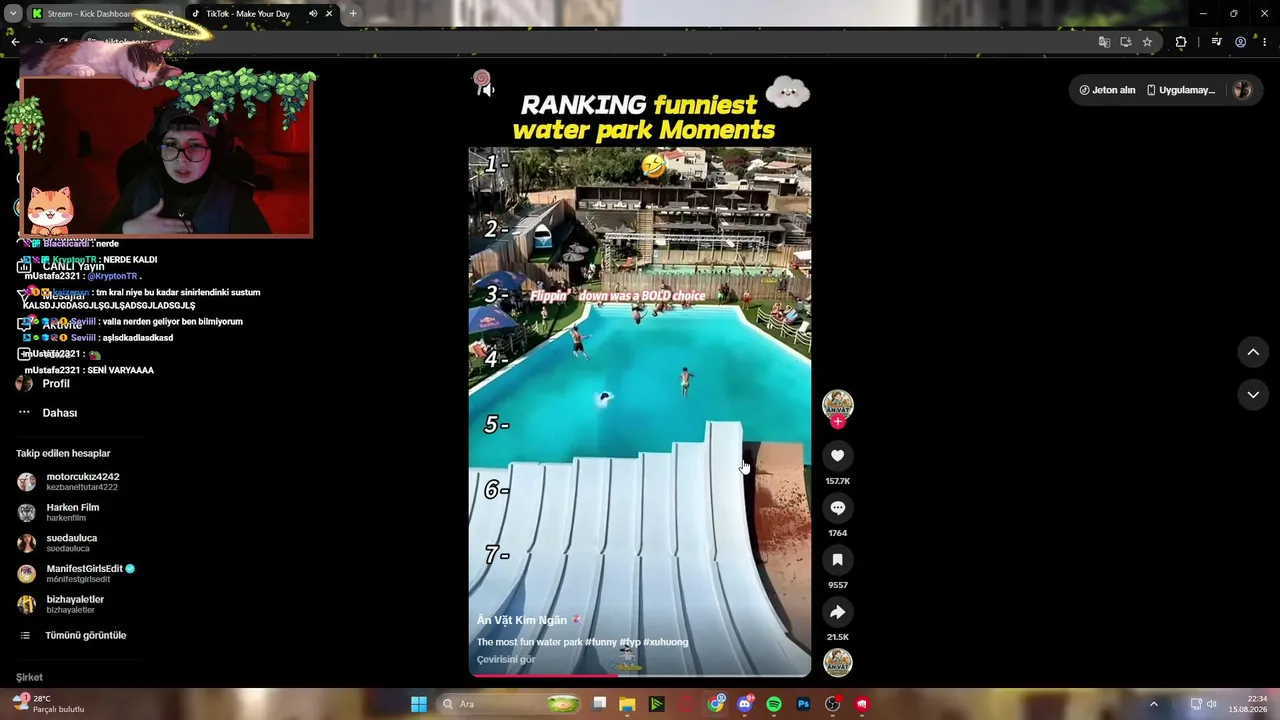Open the account avatar menu at top right
This screenshot has height=720, width=1280.
pos(1242,90)
